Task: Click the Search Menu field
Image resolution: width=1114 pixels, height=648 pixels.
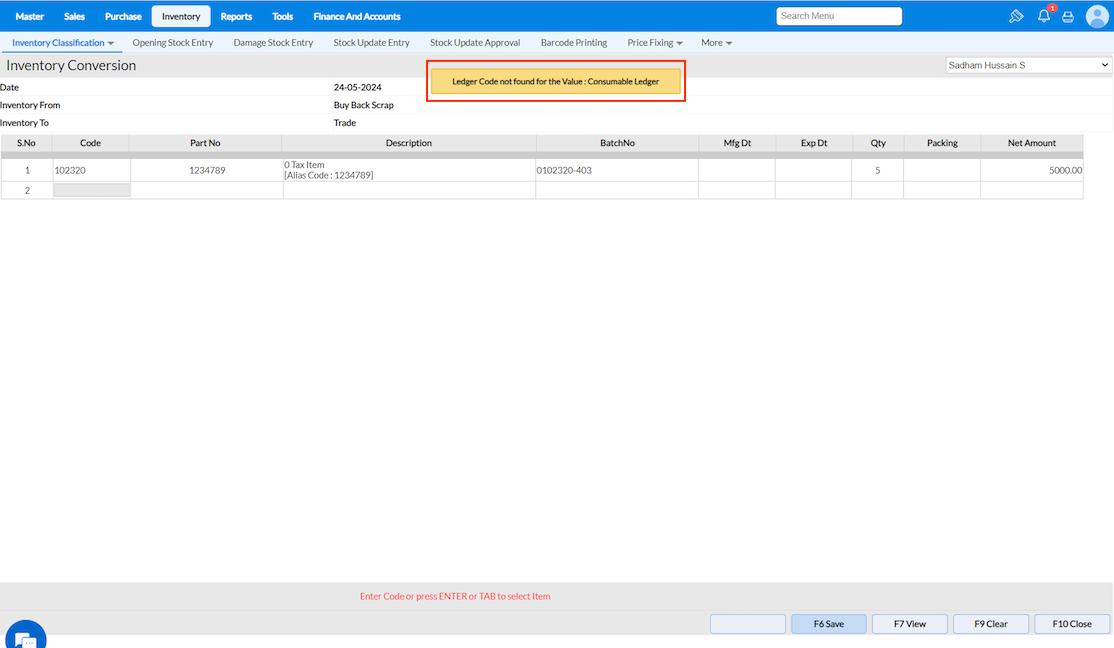Action: click(x=839, y=16)
